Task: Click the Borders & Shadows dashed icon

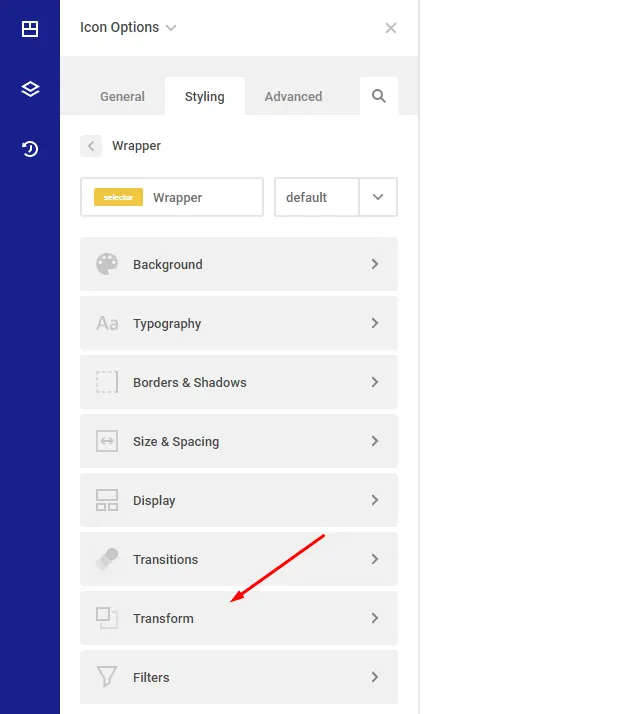Action: coord(107,382)
